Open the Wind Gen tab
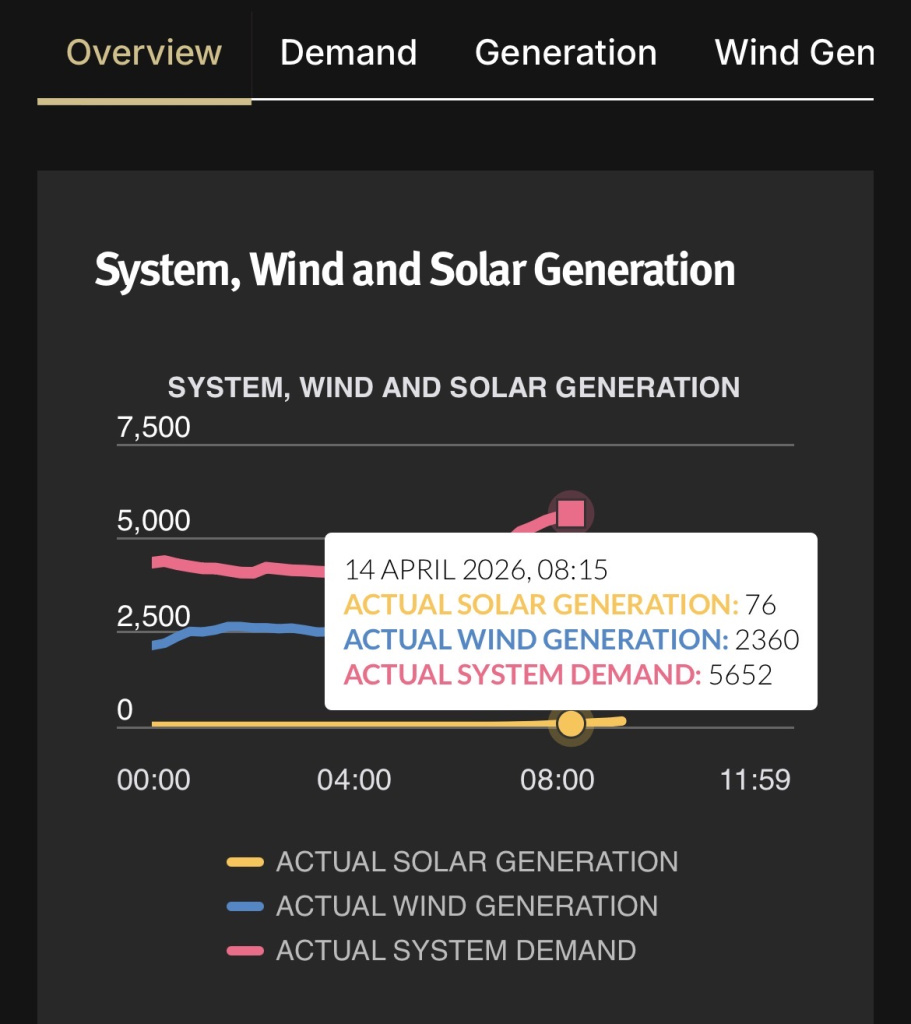This screenshot has width=911, height=1024. click(794, 53)
